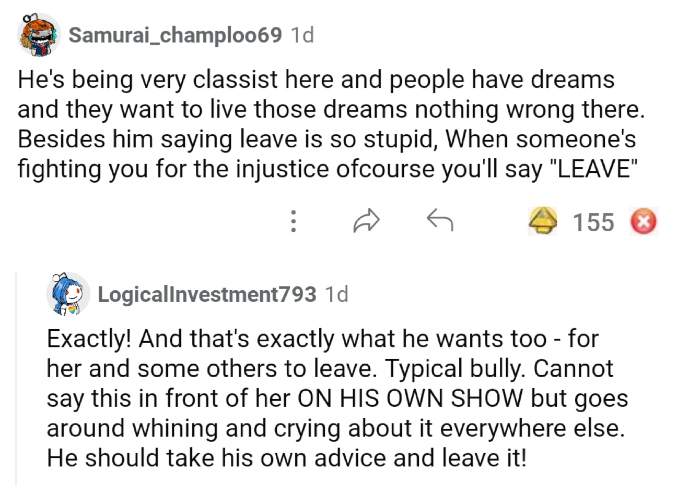
Task: Reply to Samurai_champloo69's comment
Action: click(440, 221)
